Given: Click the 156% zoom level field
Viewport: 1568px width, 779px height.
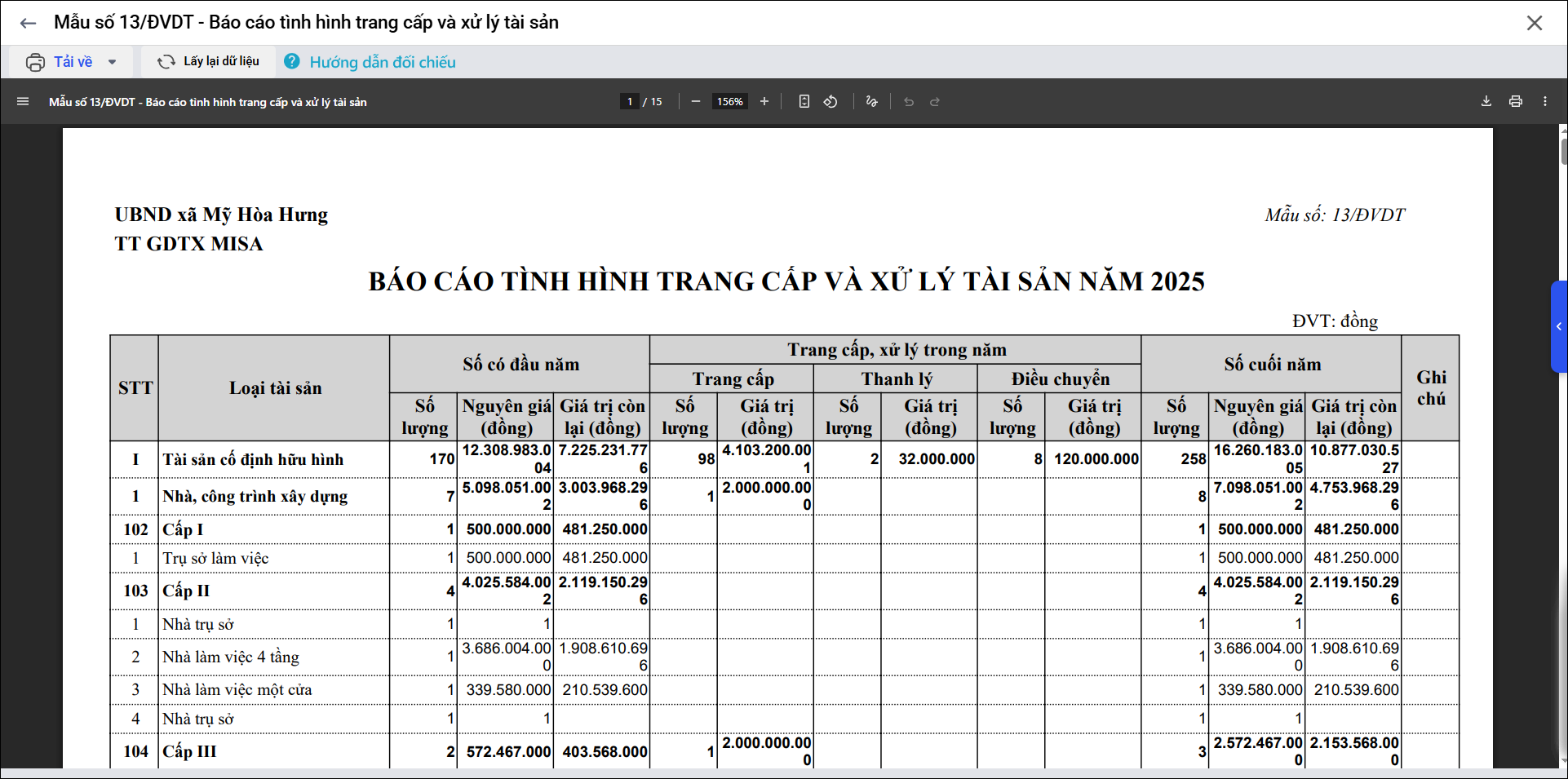Looking at the screenshot, I should (729, 102).
